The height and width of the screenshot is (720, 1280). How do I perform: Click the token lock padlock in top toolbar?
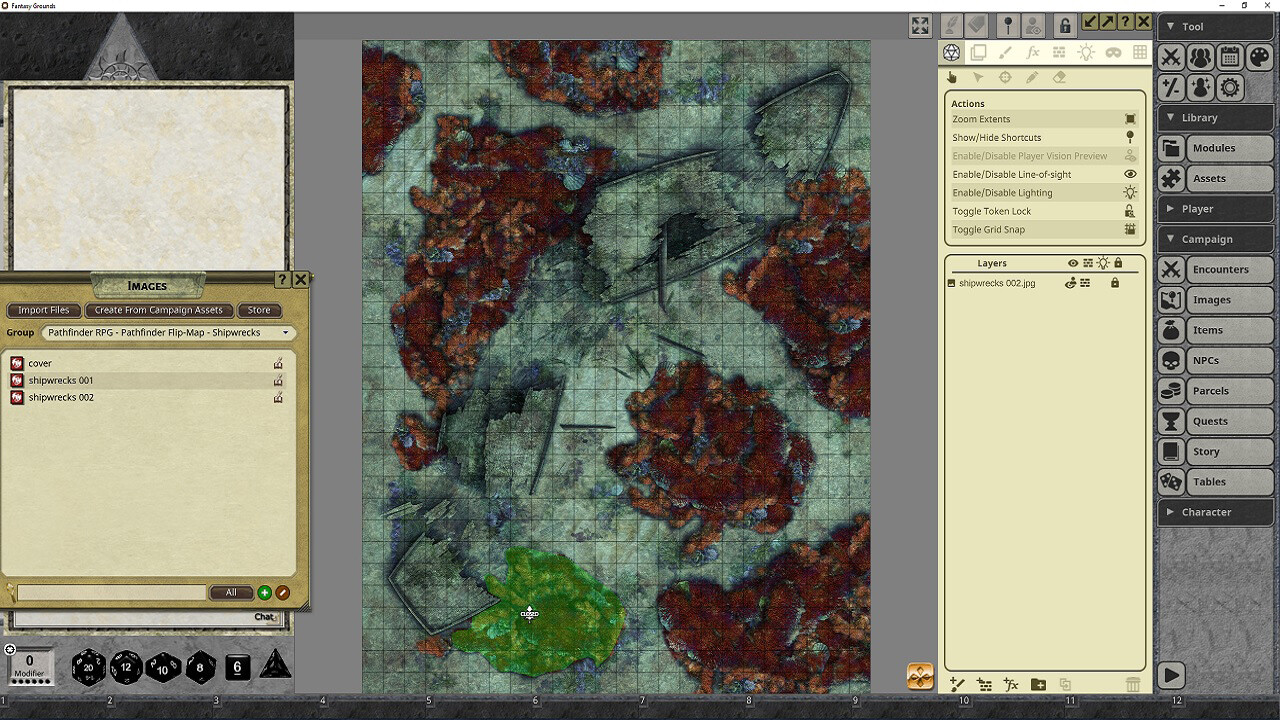[1066, 25]
